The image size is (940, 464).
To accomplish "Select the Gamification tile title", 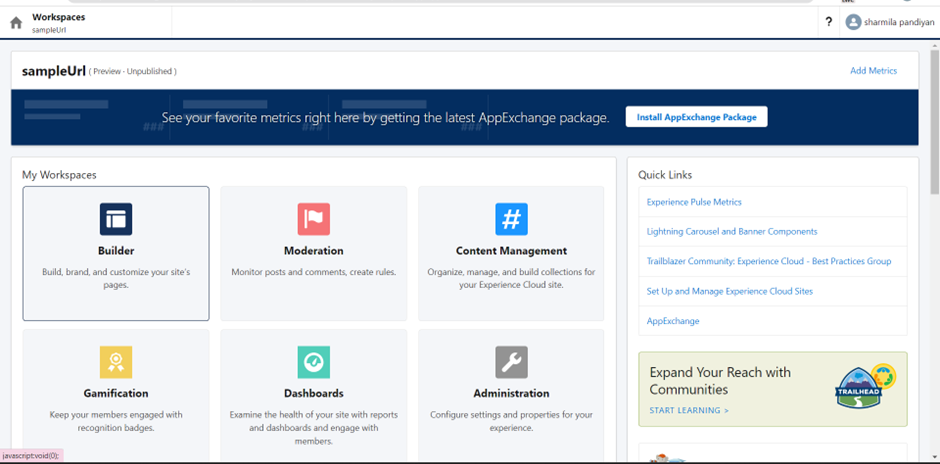I will [116, 393].
